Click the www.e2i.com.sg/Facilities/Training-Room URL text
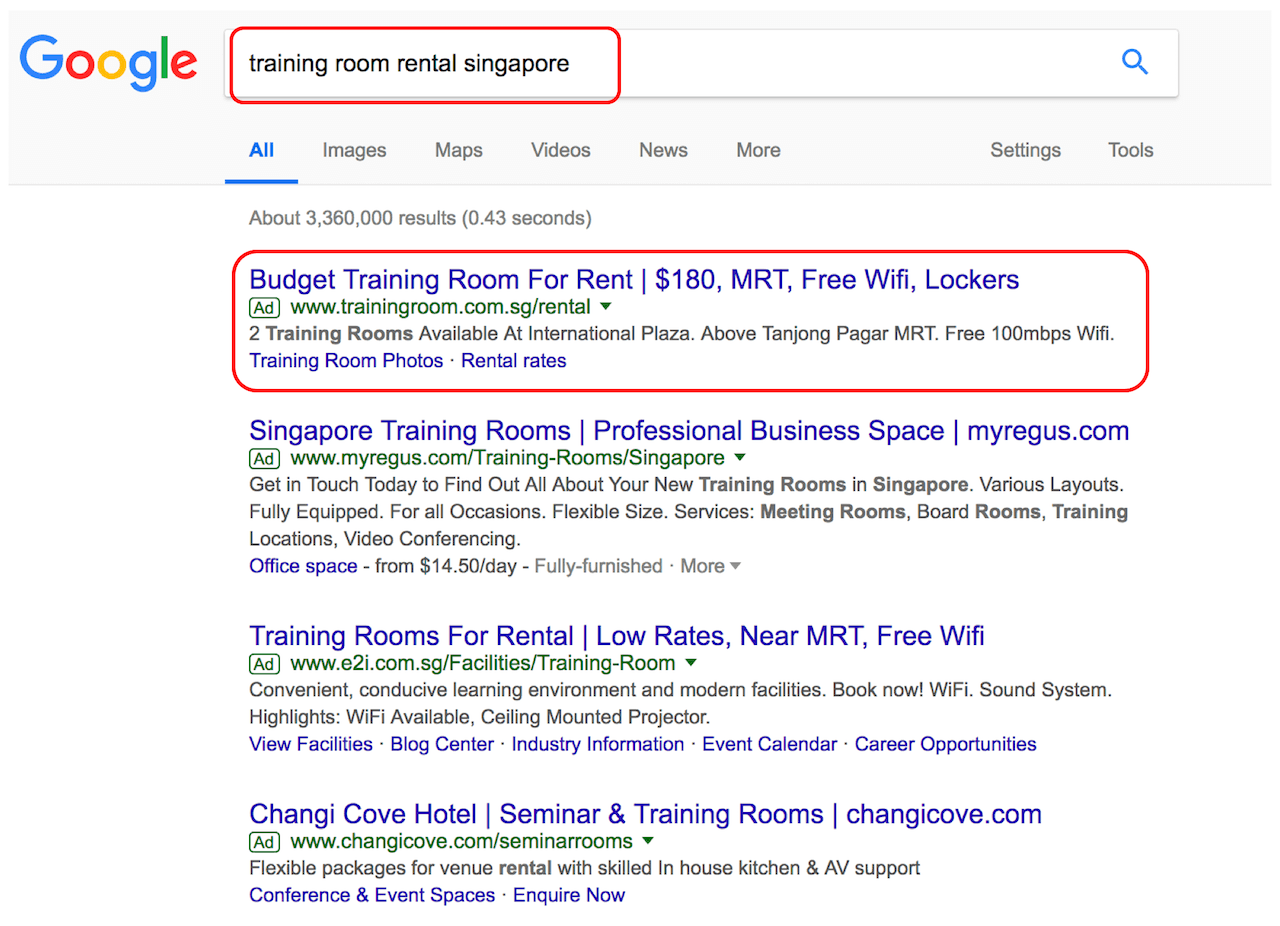This screenshot has height=926, width=1280. click(x=483, y=663)
